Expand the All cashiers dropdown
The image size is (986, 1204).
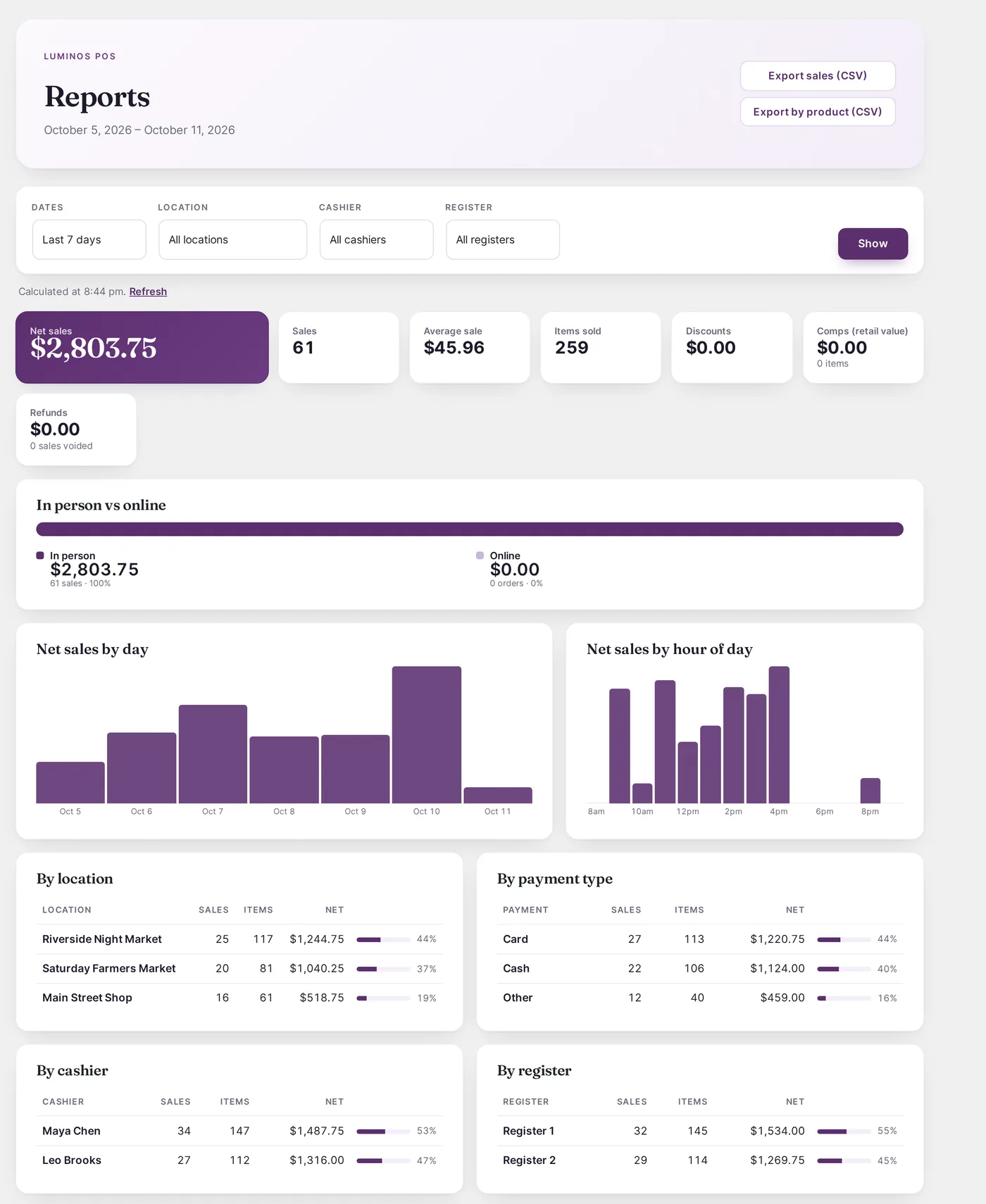tap(376, 239)
